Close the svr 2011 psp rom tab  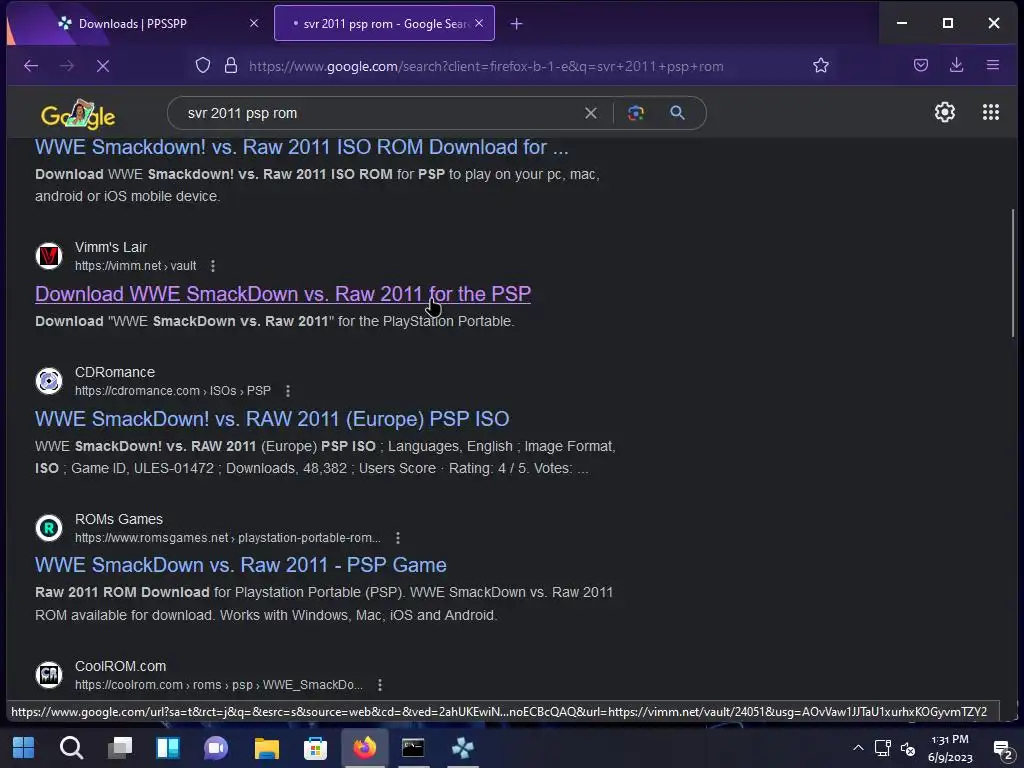tap(479, 24)
